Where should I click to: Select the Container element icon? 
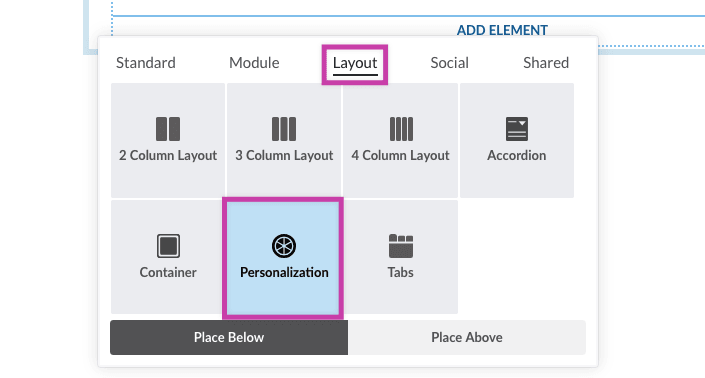pos(168,246)
